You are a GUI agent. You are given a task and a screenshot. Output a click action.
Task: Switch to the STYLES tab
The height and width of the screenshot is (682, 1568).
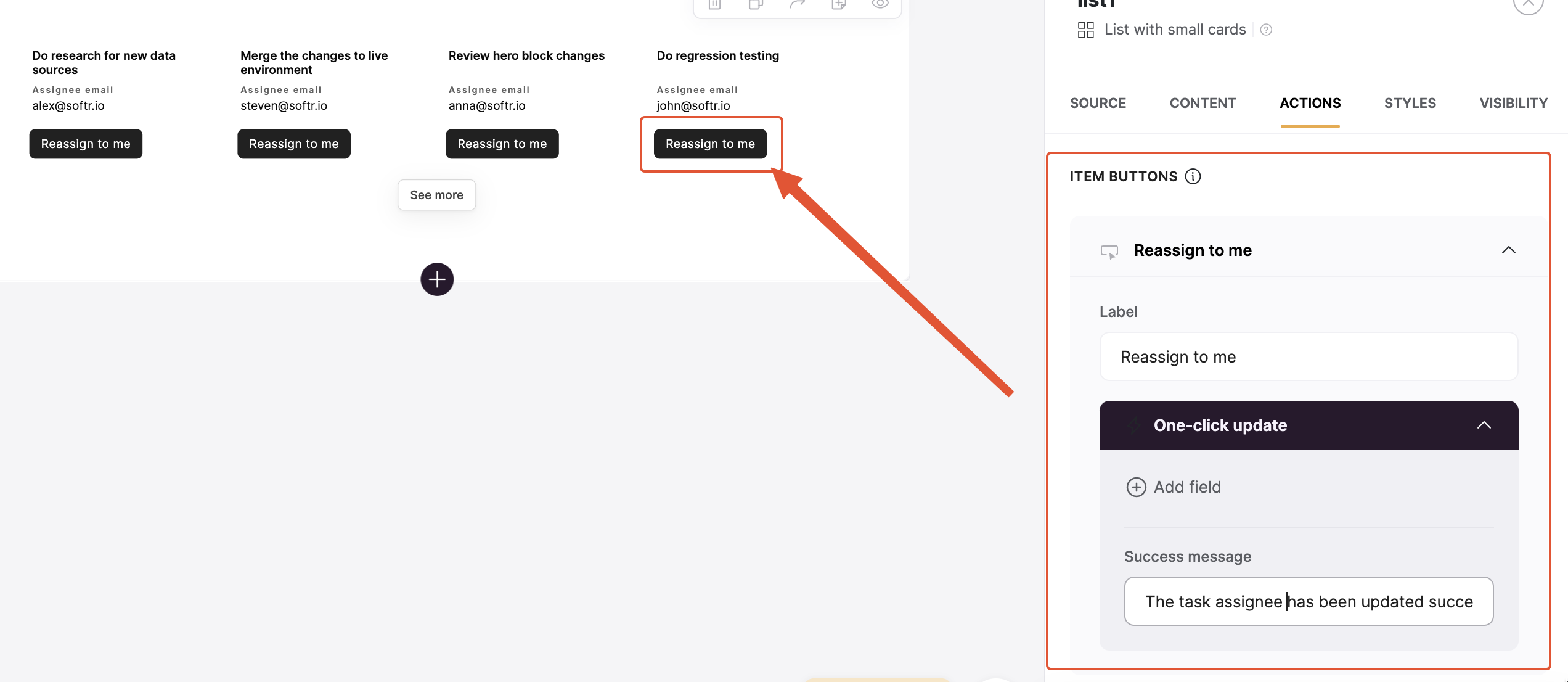1410,103
